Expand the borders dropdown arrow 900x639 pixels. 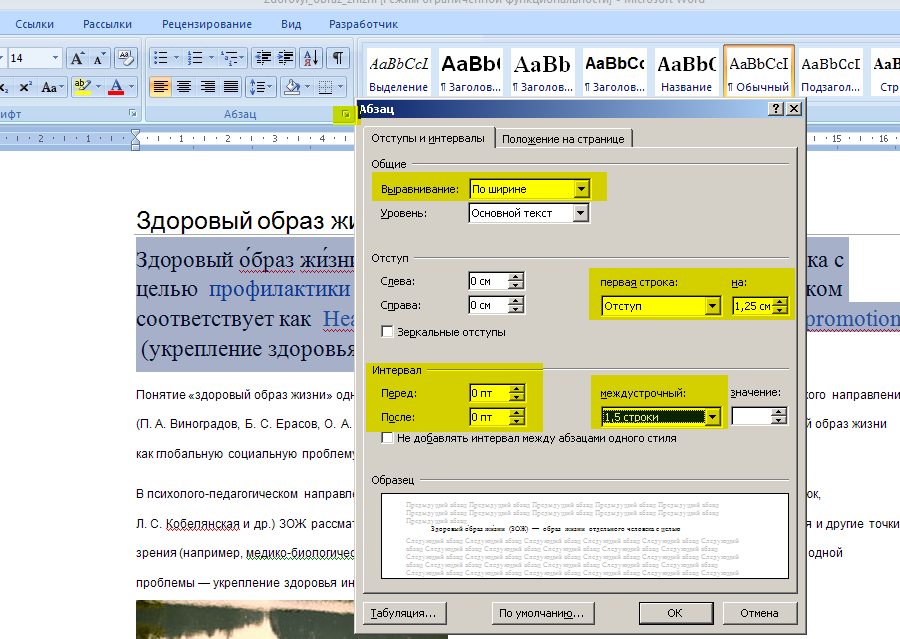click(x=340, y=87)
